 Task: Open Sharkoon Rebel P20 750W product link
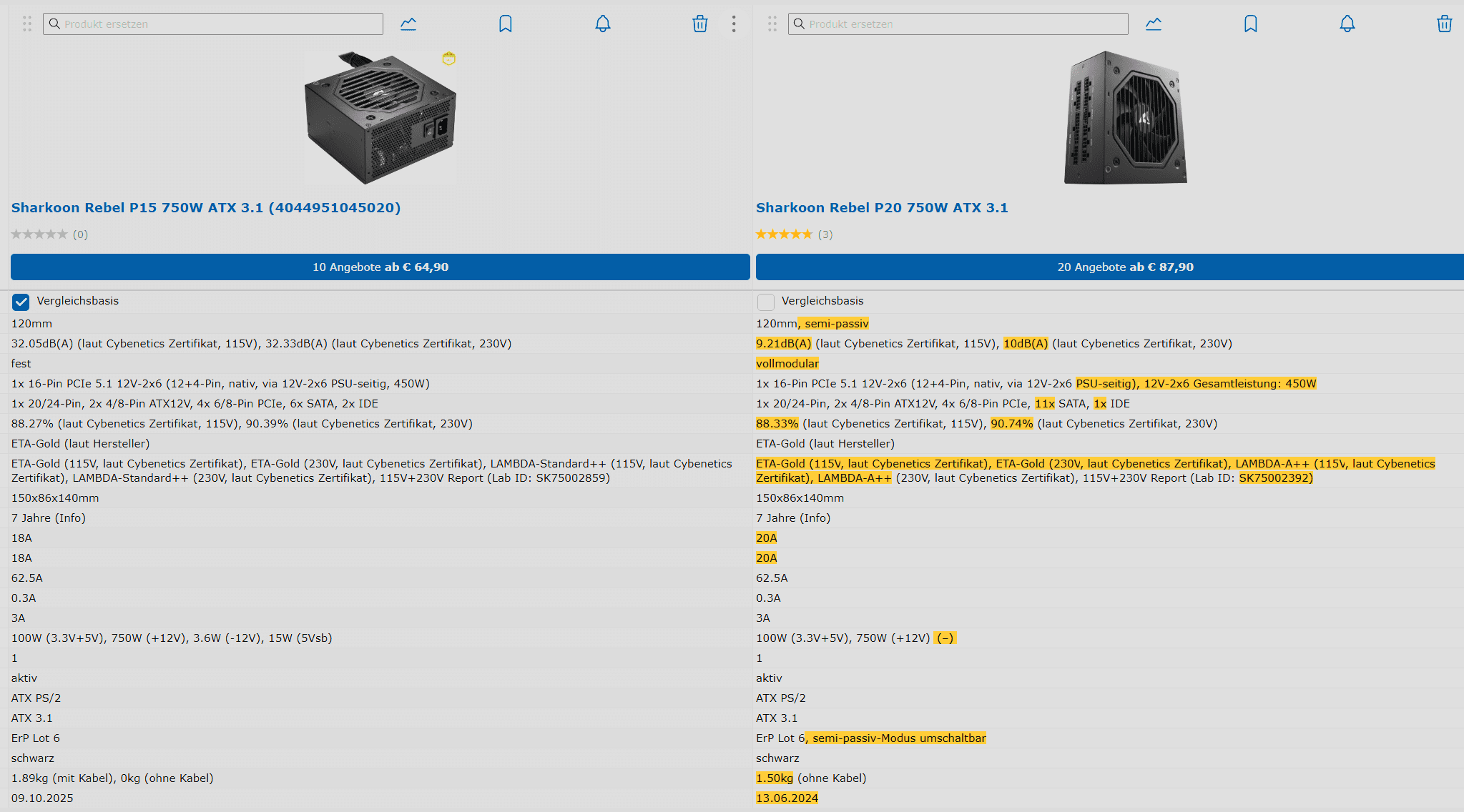[x=882, y=208]
